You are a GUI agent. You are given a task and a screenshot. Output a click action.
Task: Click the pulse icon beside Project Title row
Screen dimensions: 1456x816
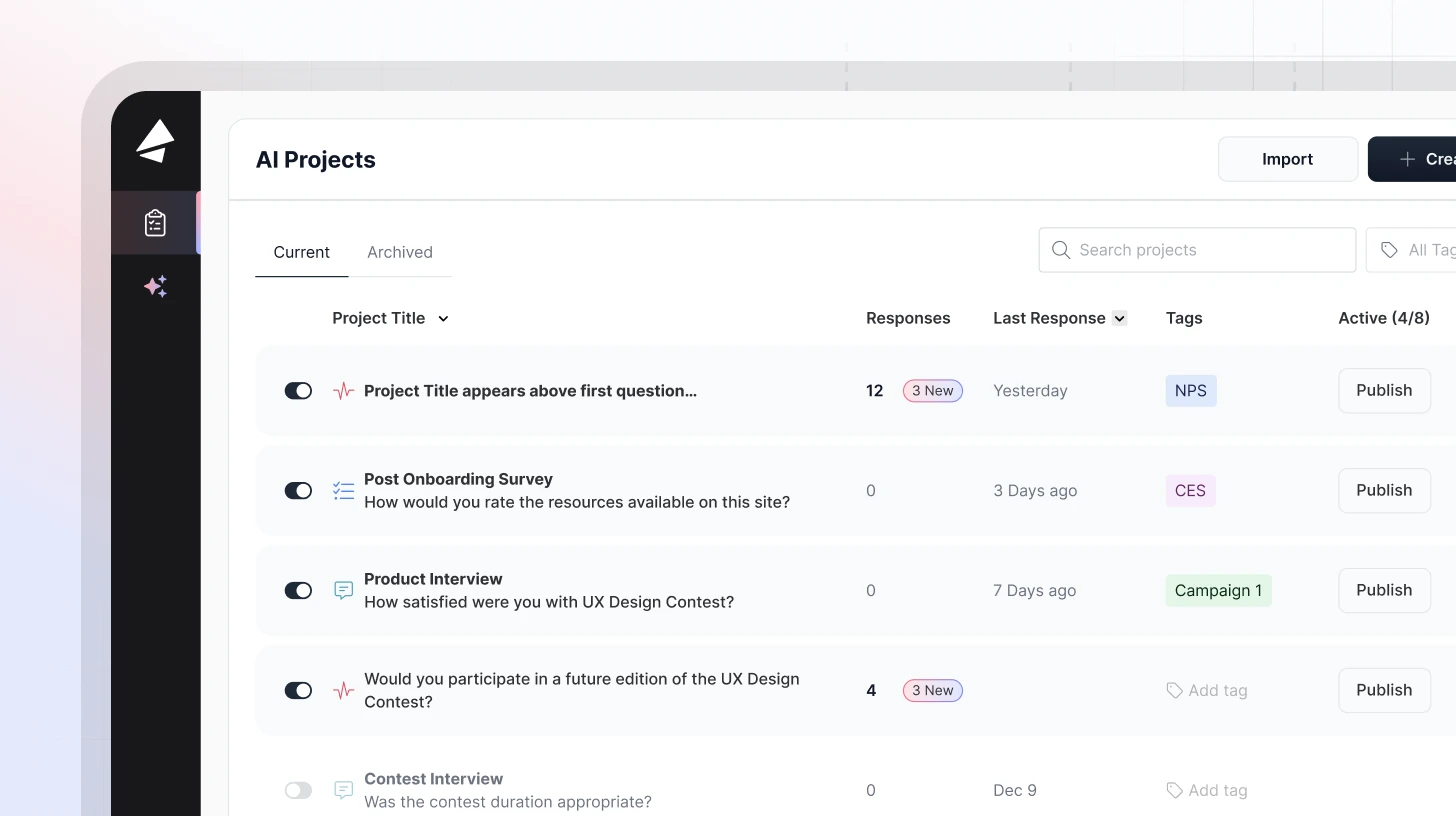click(343, 391)
